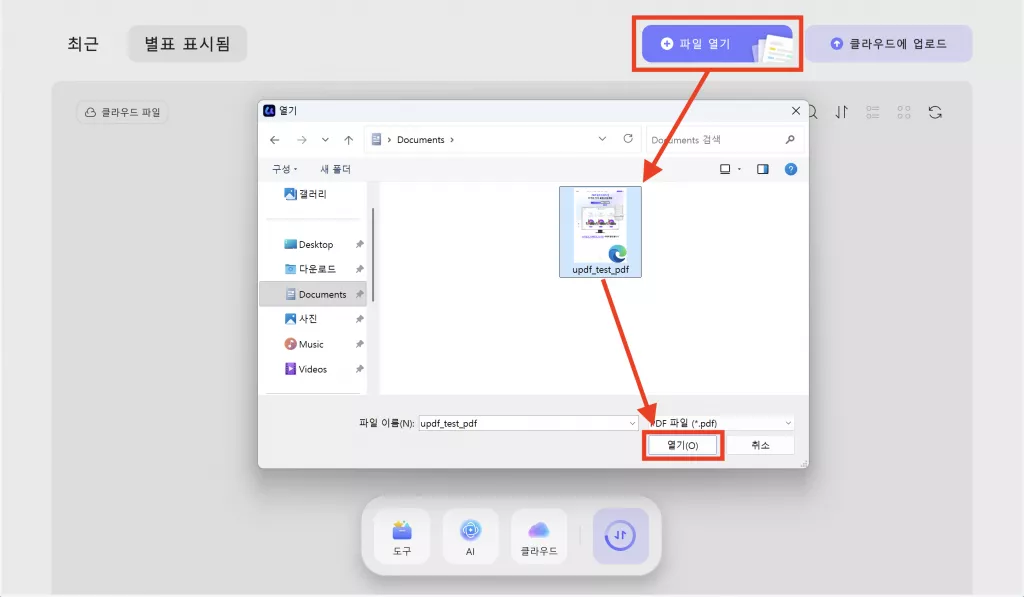Click the sort order icon near search
This screenshot has height=597, width=1024.
841,111
